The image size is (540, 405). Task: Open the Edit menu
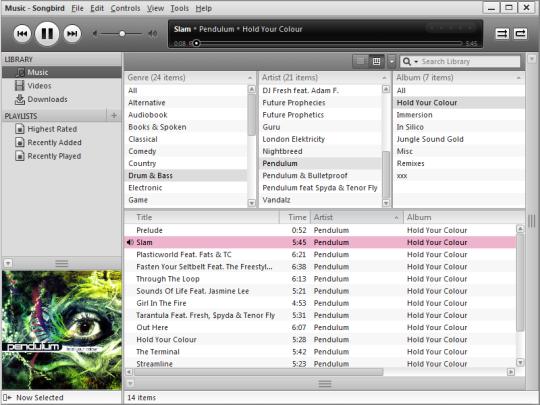[x=97, y=8]
